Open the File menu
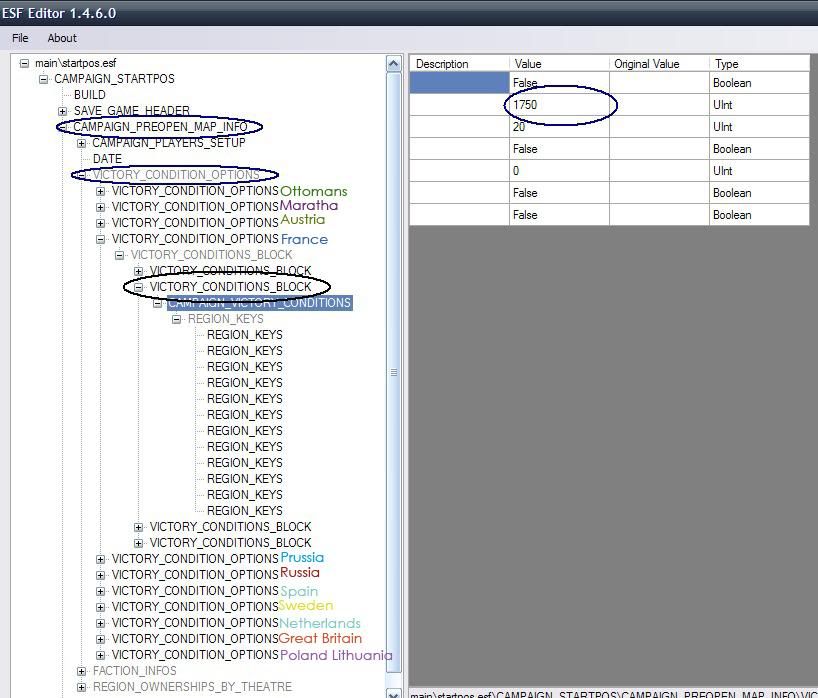Screen dimensions: 818x698 click(x=20, y=38)
